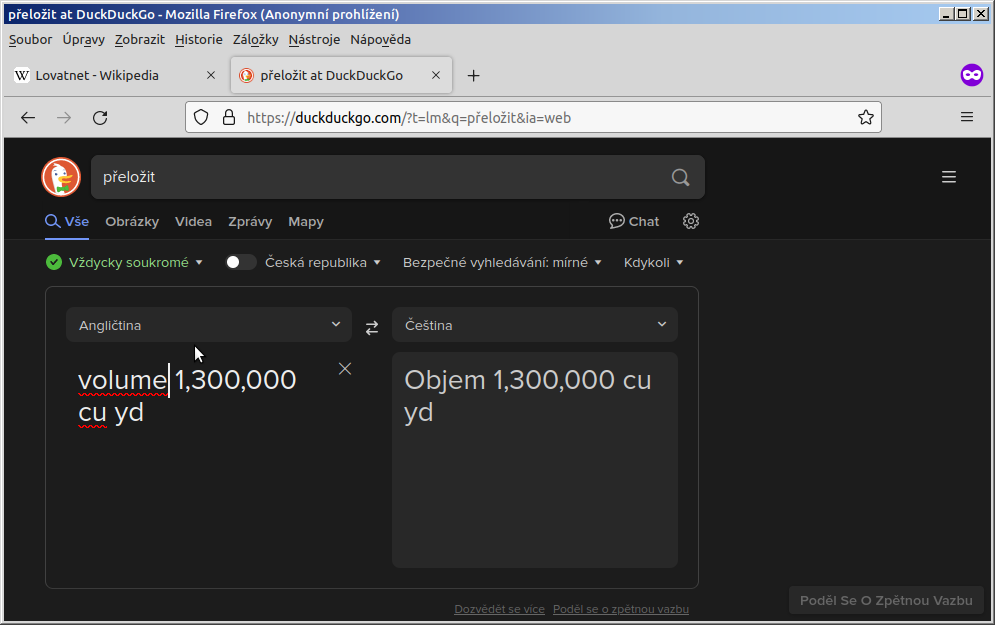The image size is (995, 625).
Task: Toggle the Česká republika region switch
Action: (x=241, y=262)
